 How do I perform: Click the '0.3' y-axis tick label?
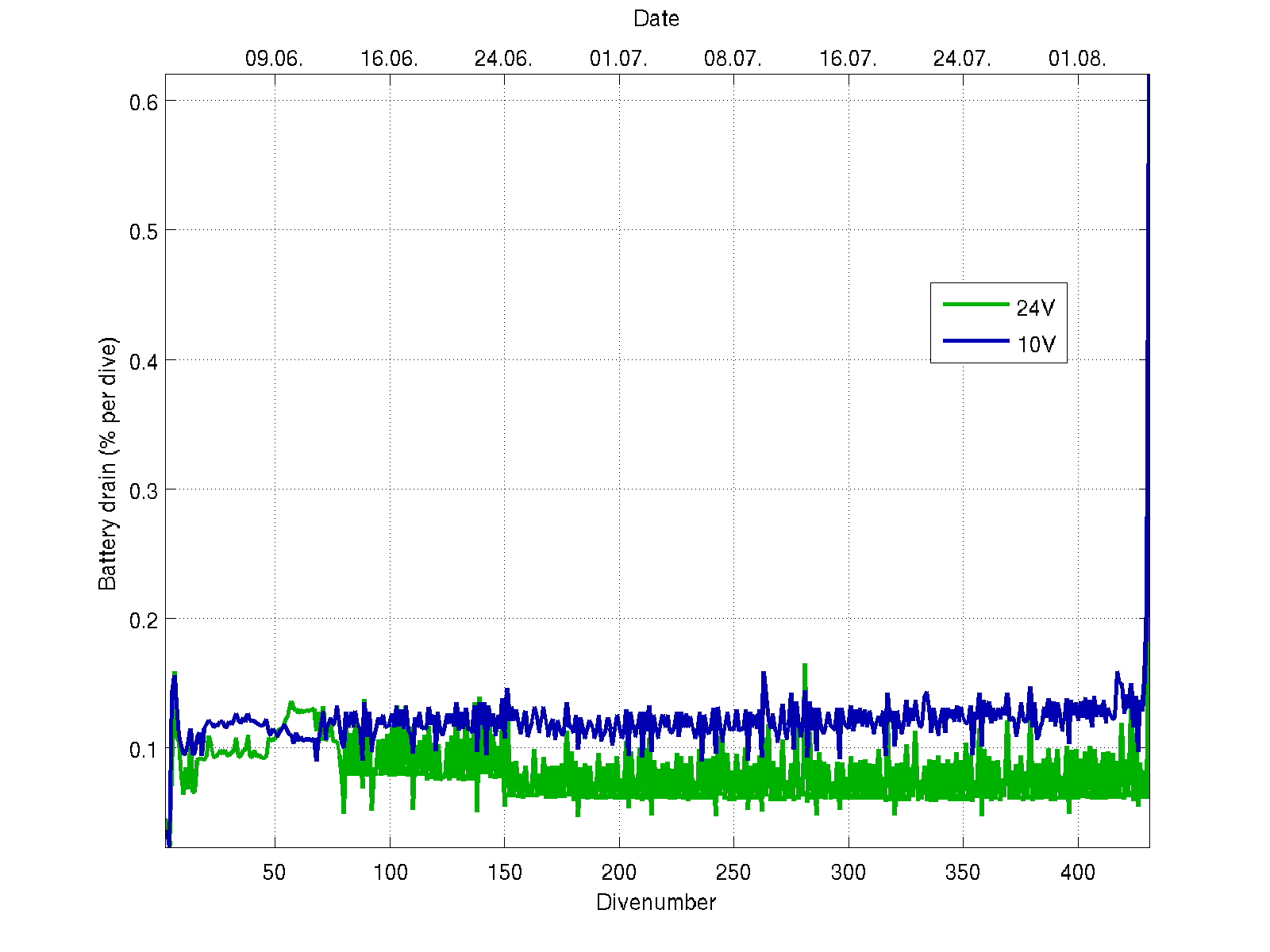tap(144, 490)
